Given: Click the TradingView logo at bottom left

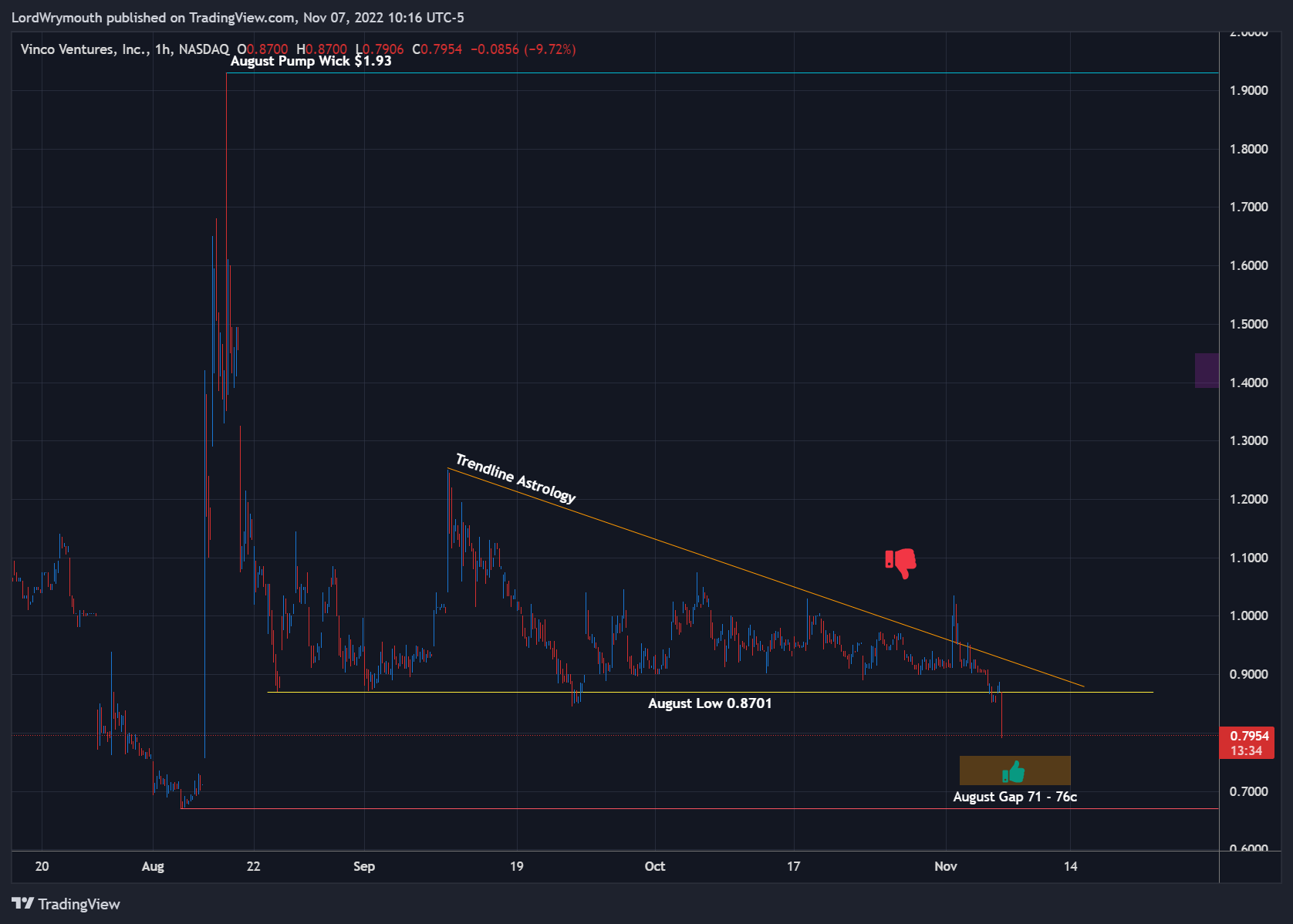Looking at the screenshot, I should point(66,904).
